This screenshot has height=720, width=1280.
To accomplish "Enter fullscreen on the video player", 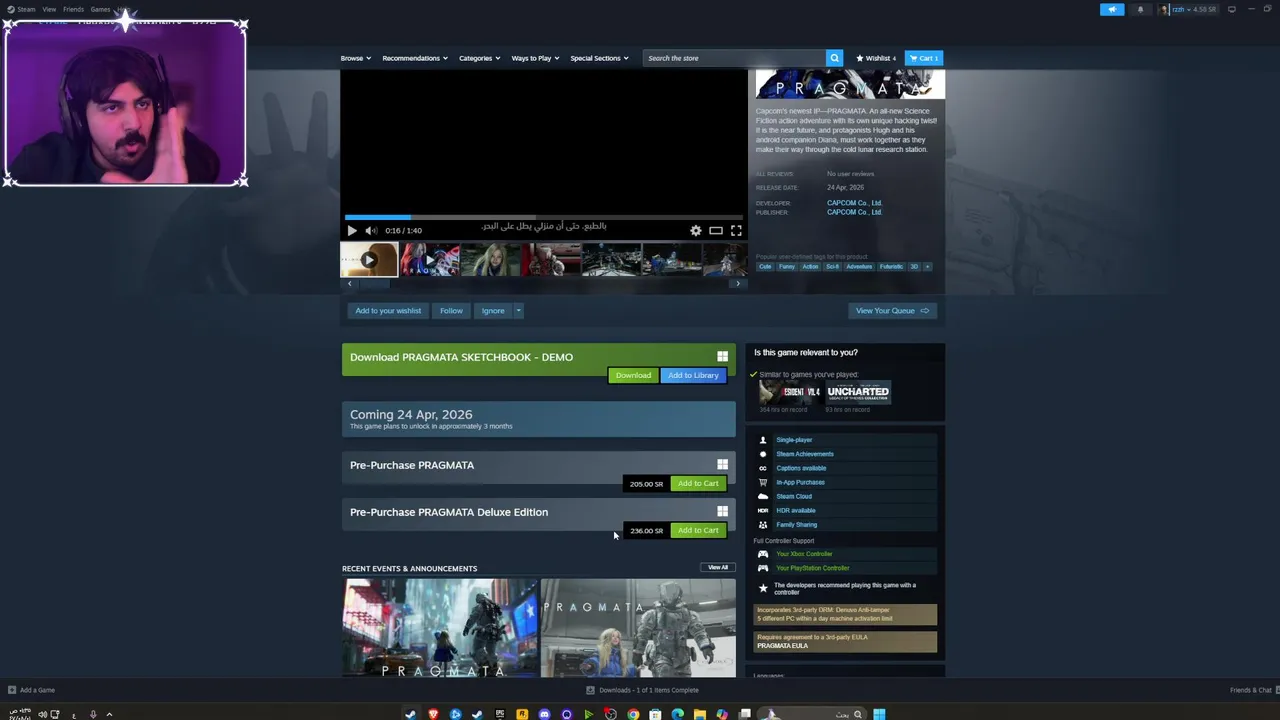I will [736, 230].
